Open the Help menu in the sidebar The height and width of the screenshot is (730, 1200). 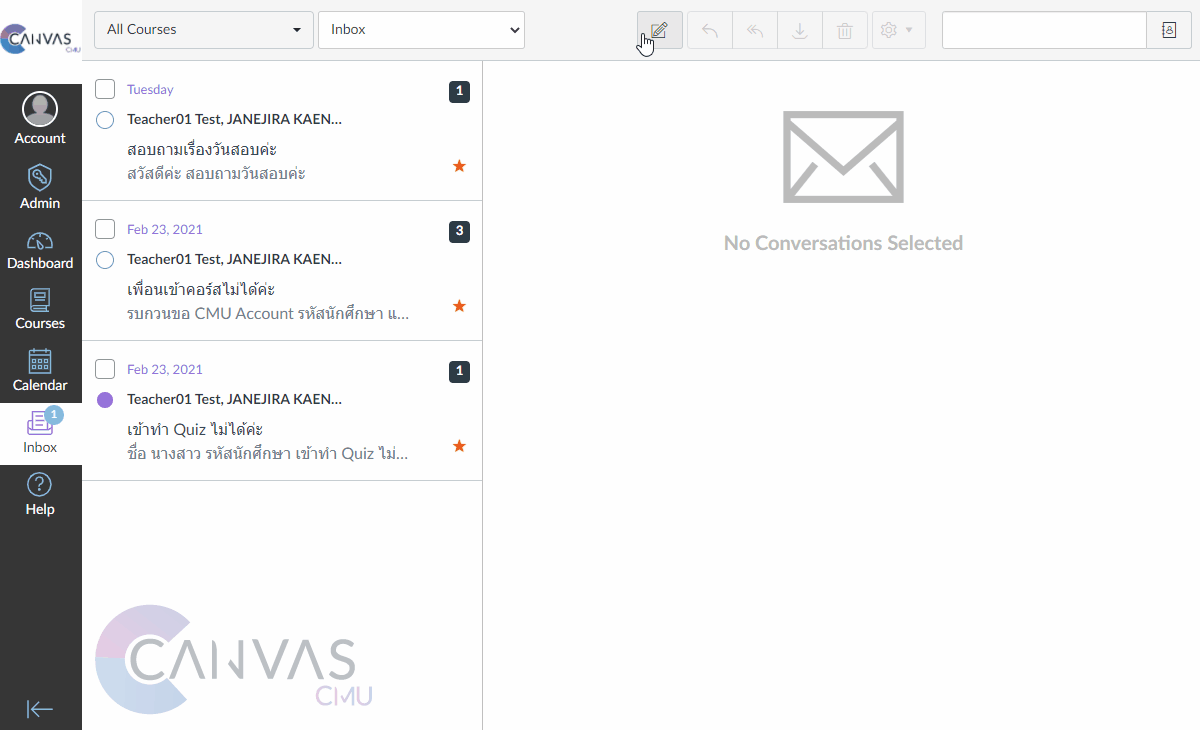[x=40, y=494]
